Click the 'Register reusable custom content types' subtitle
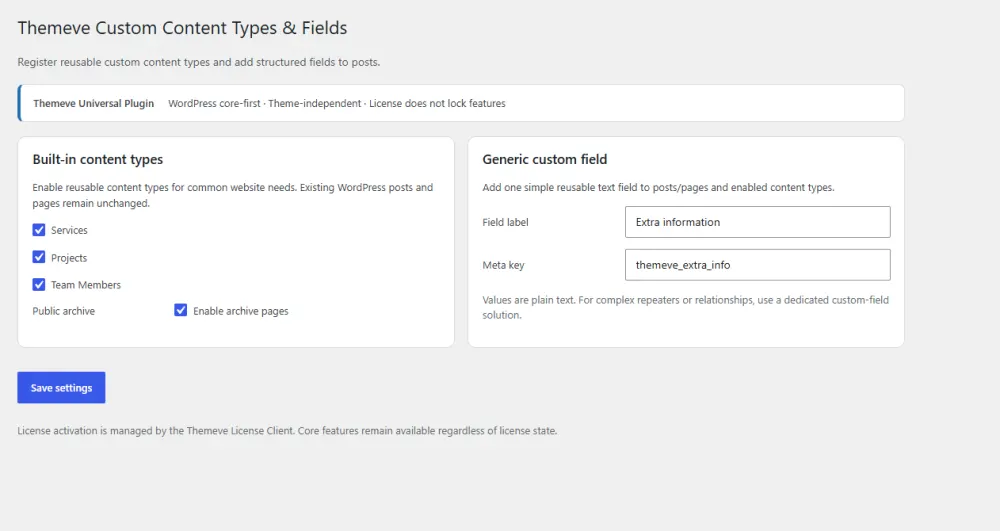Screen dimensions: 1000x531 (x=198, y=62)
